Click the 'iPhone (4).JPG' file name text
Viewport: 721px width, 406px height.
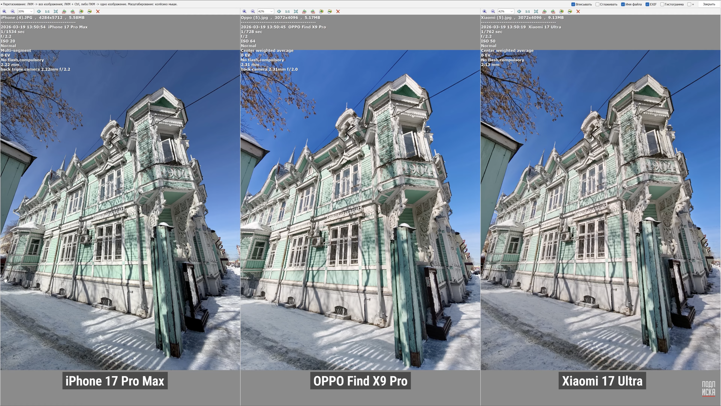[x=16, y=17]
